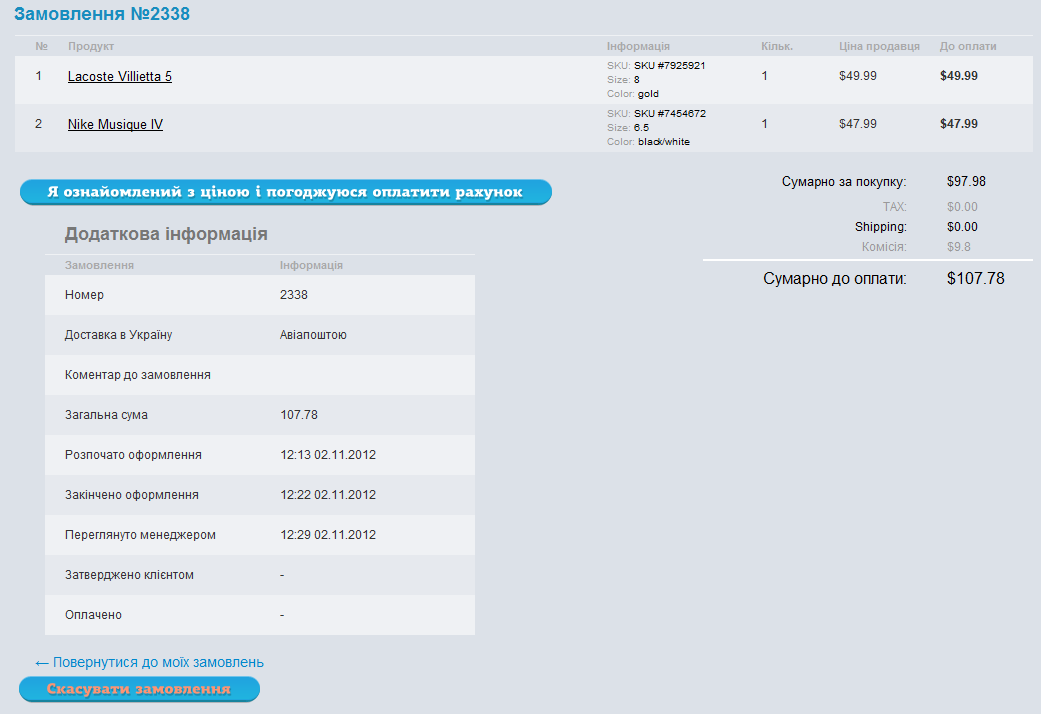Click the Номер row value 2338
The height and width of the screenshot is (714, 1041).
click(x=293, y=295)
